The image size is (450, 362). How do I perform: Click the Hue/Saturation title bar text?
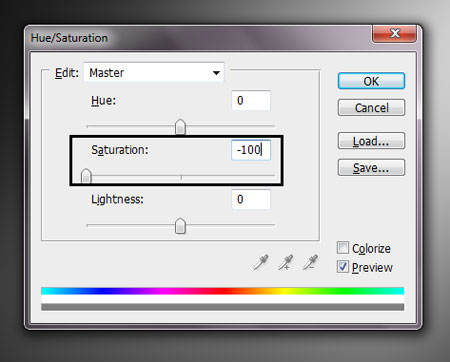pos(69,38)
